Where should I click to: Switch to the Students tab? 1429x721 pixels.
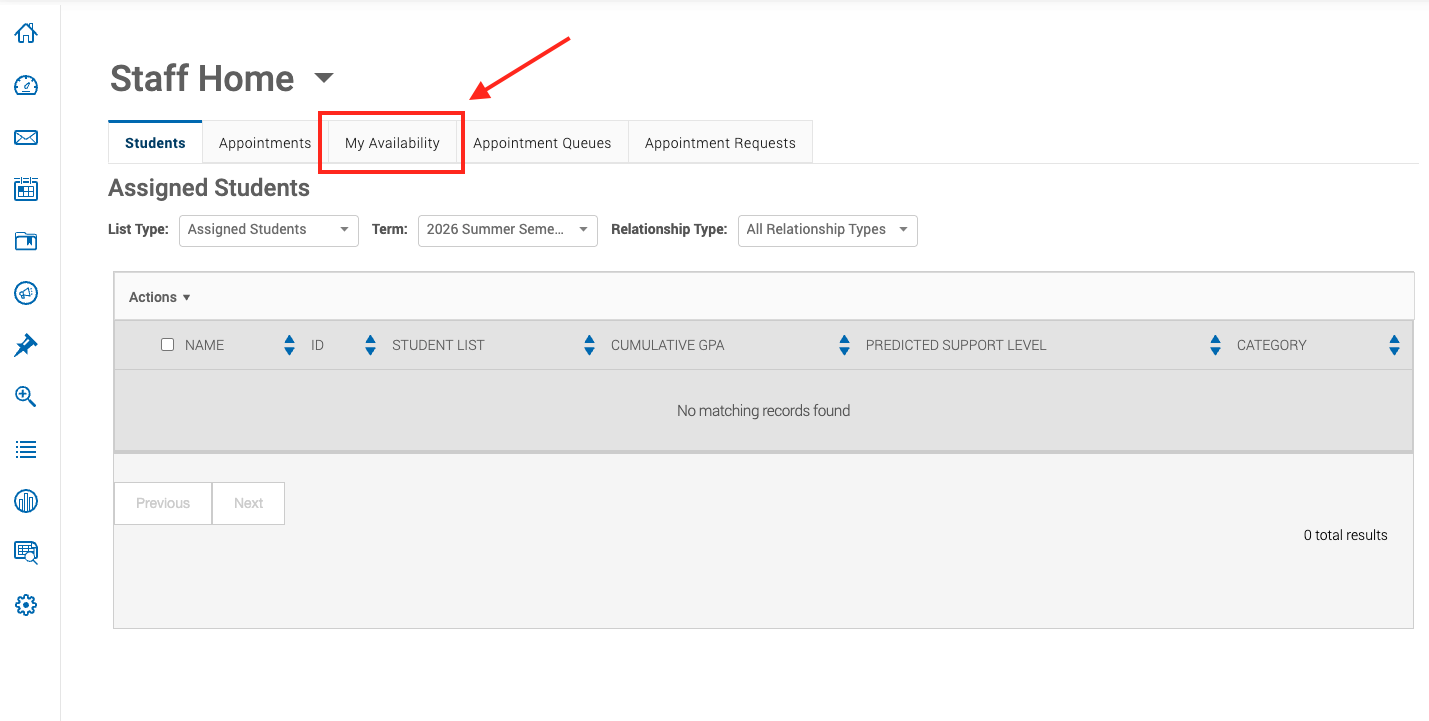tap(155, 143)
